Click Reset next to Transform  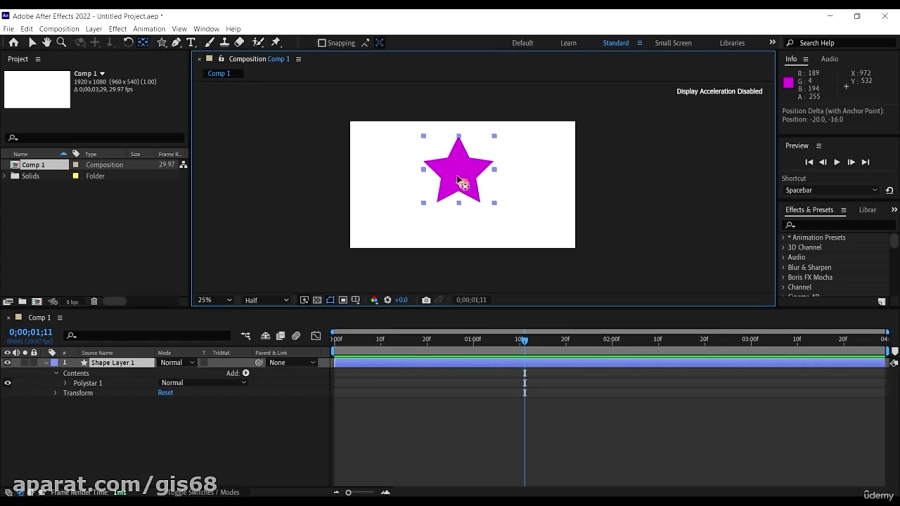click(x=165, y=393)
